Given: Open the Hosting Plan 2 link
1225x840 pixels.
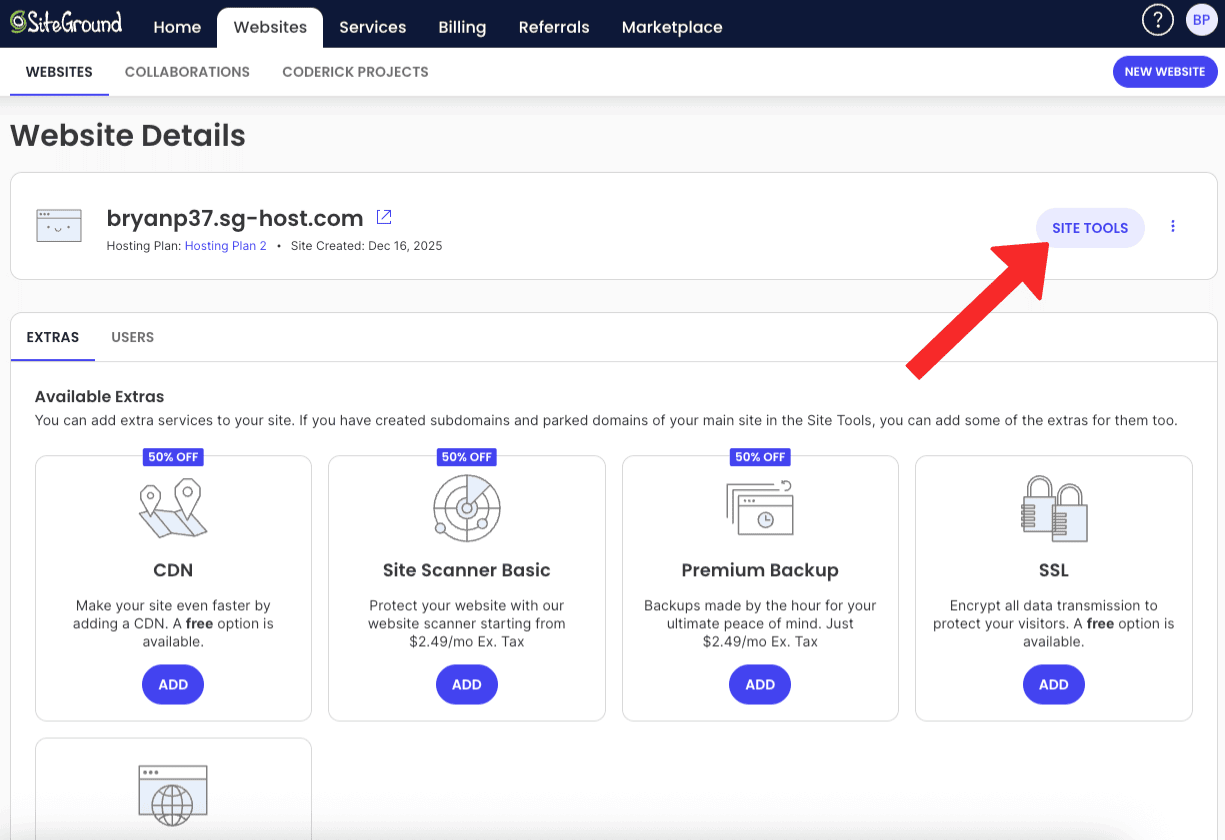Looking at the screenshot, I should 226,246.
